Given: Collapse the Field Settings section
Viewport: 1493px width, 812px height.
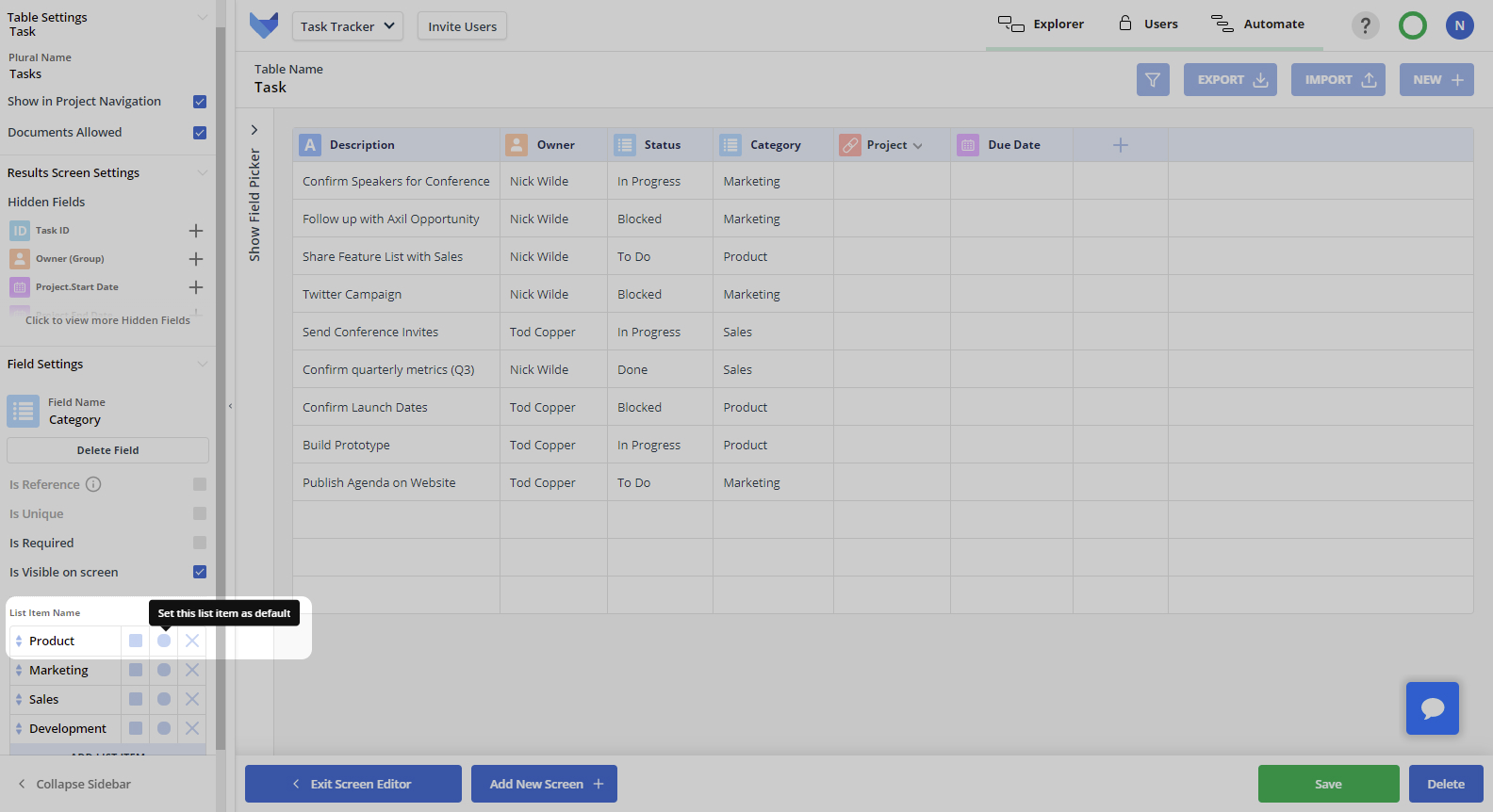Looking at the screenshot, I should coord(202,365).
